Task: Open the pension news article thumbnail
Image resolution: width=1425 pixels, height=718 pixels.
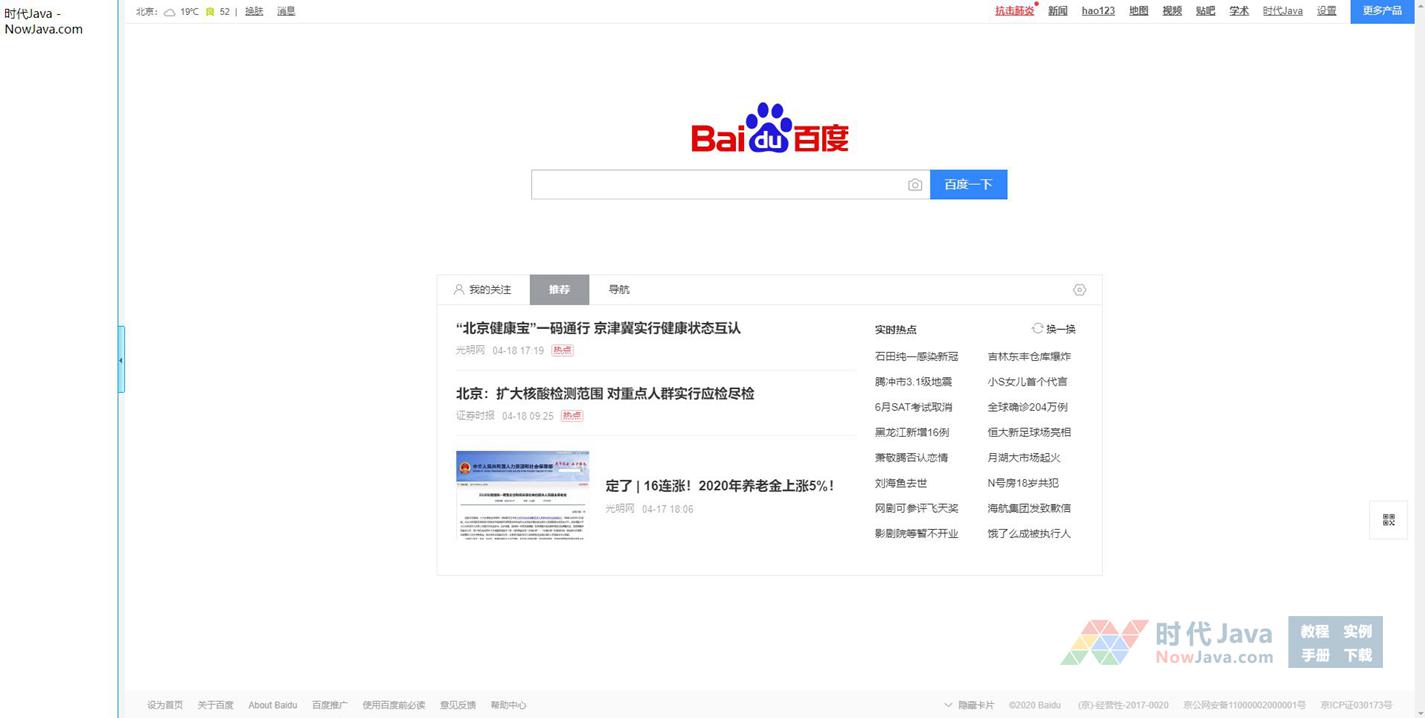Action: click(522, 496)
